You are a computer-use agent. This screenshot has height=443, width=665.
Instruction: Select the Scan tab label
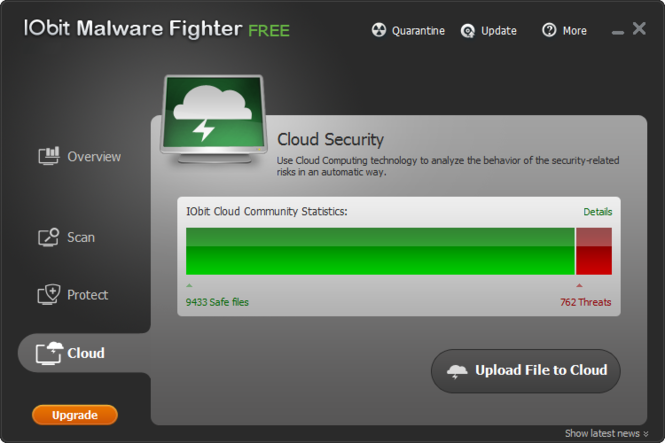[x=81, y=237]
